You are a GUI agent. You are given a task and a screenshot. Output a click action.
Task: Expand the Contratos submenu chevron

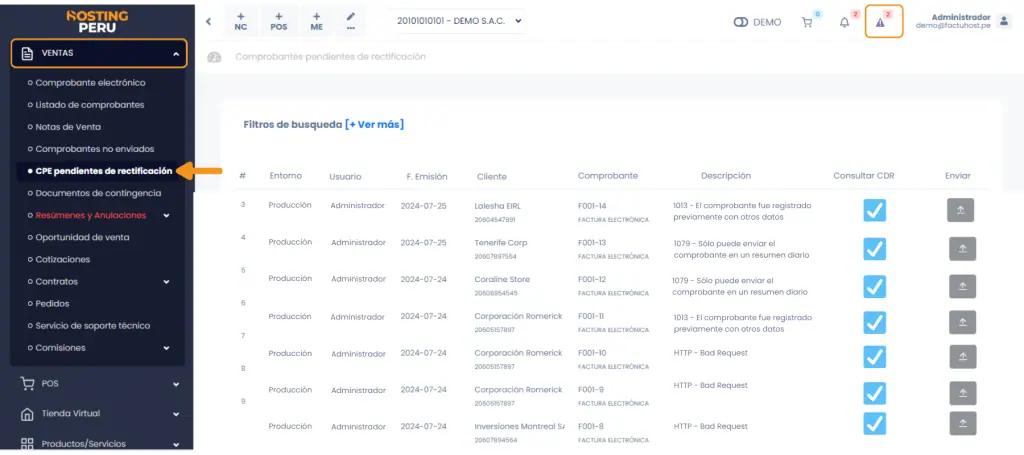167,282
